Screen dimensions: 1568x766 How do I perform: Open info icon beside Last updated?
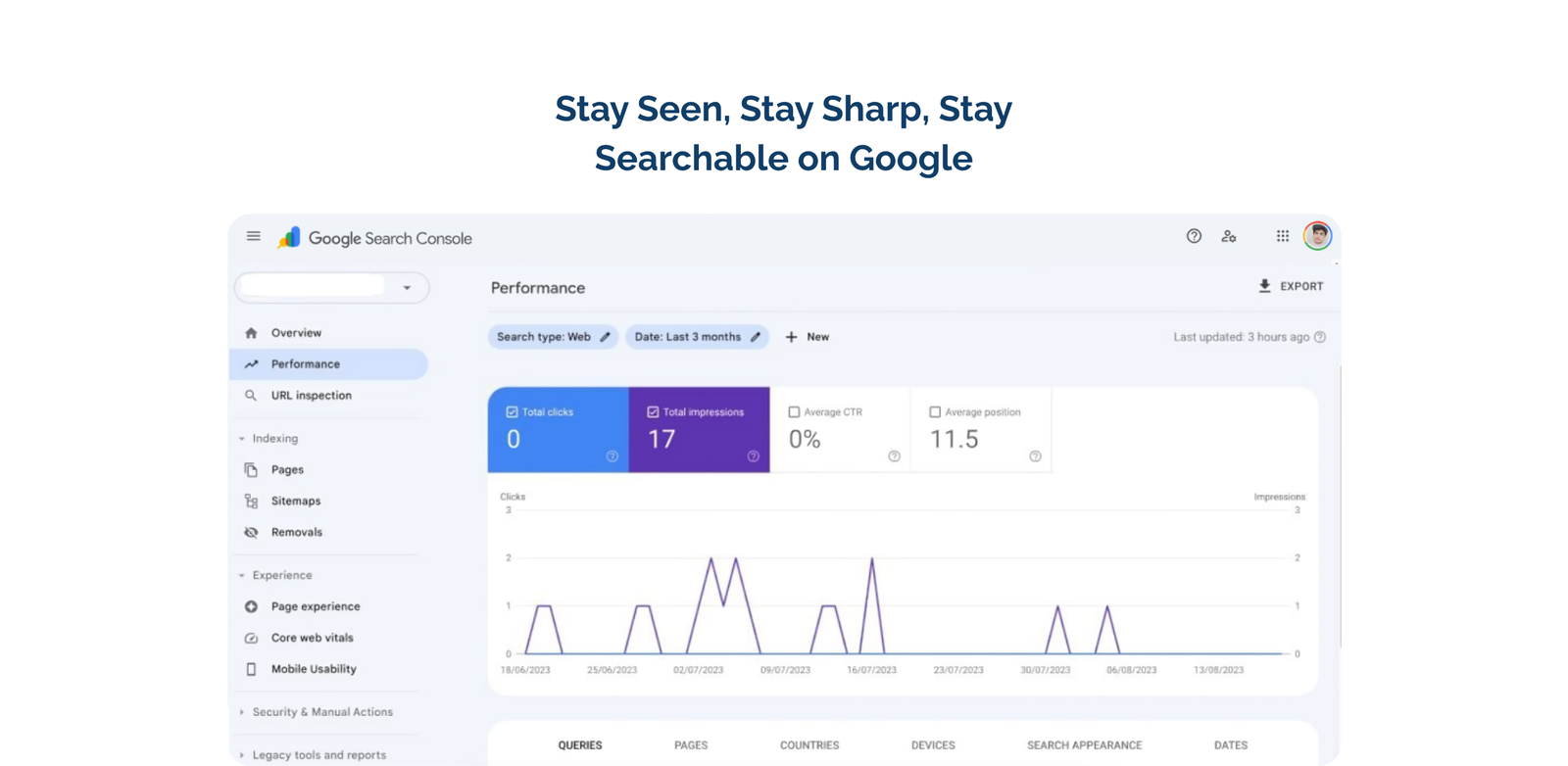pos(1320,337)
